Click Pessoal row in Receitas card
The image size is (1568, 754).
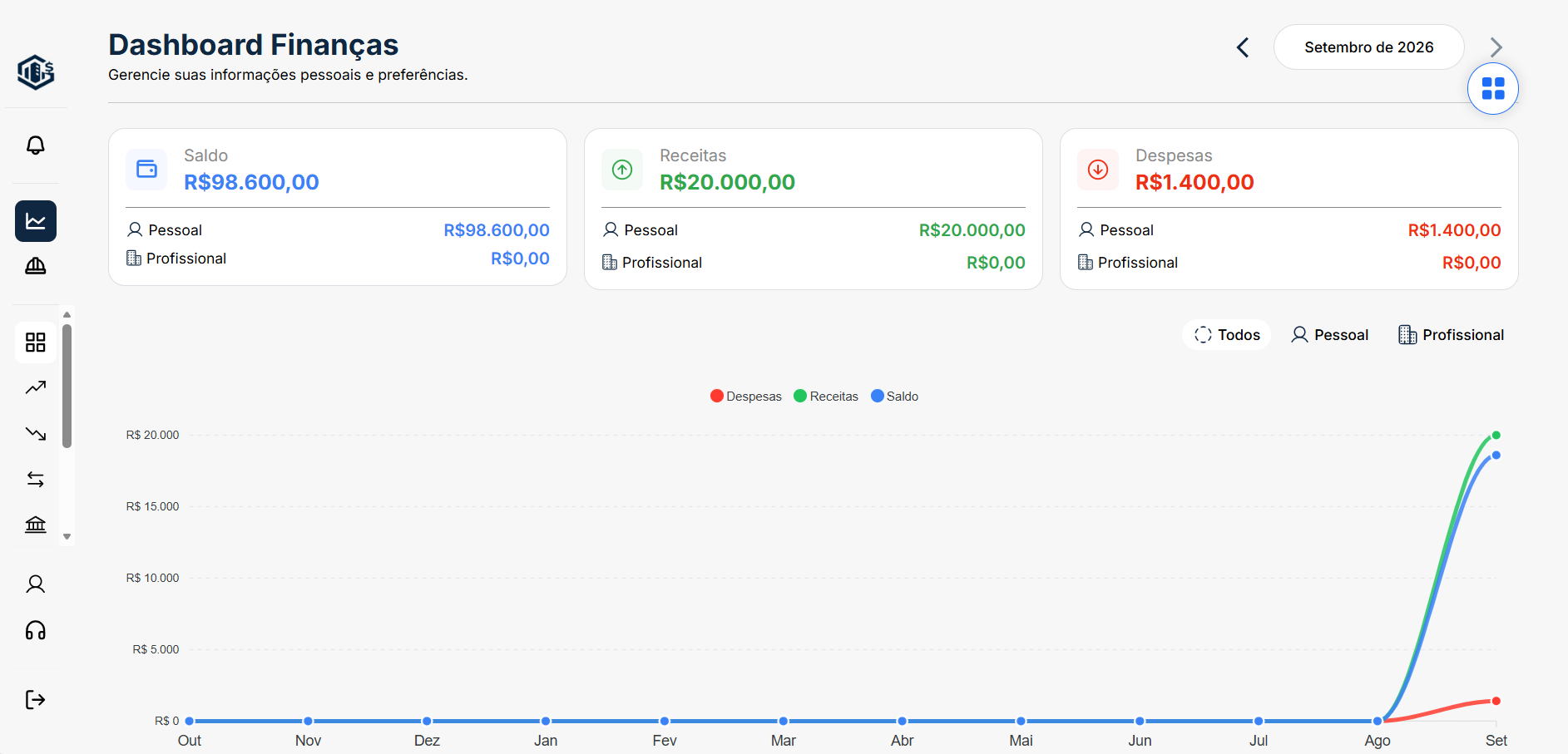tap(814, 230)
